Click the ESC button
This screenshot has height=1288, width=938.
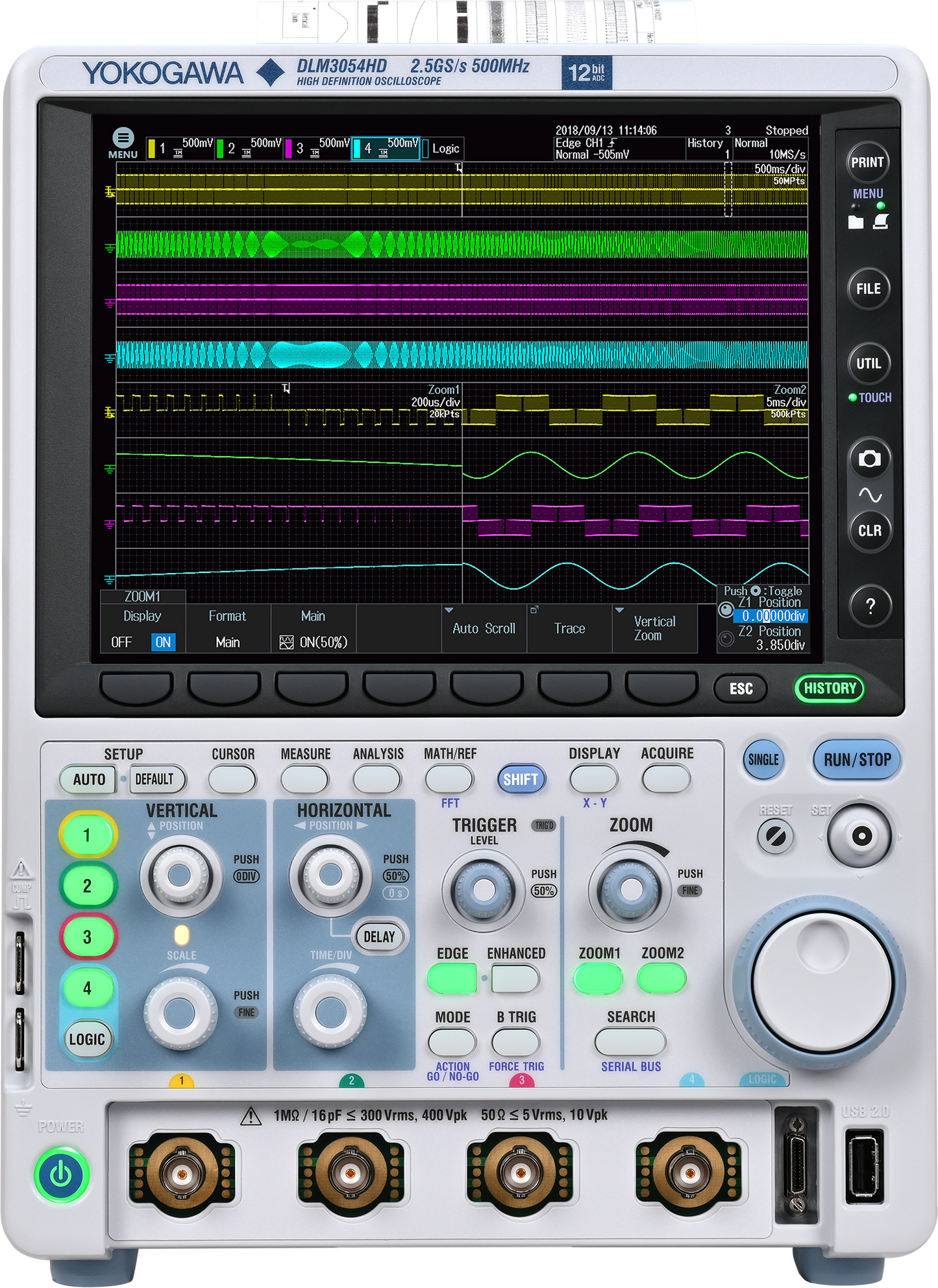click(x=741, y=688)
